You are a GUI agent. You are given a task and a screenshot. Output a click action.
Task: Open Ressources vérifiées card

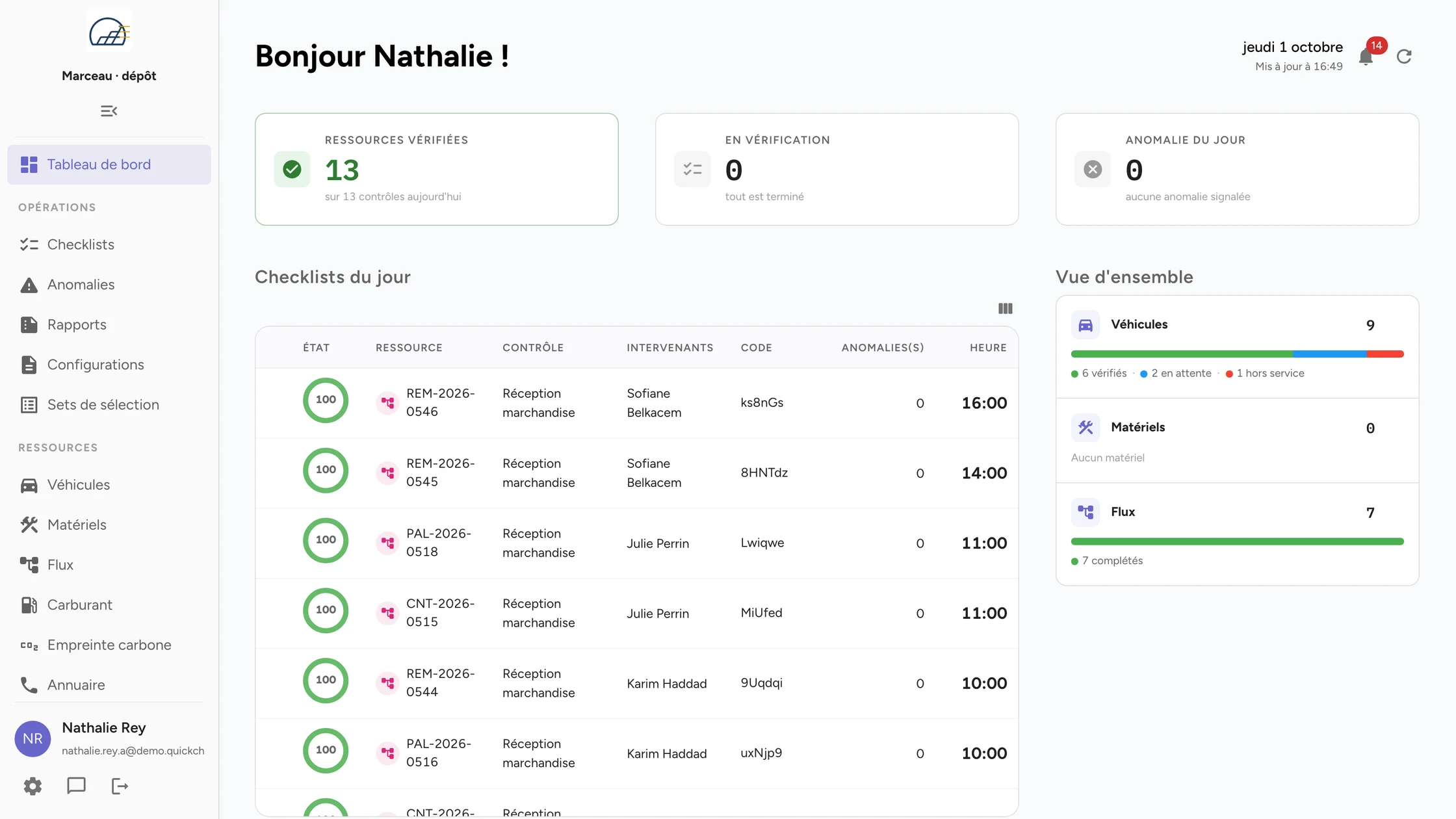(437, 170)
